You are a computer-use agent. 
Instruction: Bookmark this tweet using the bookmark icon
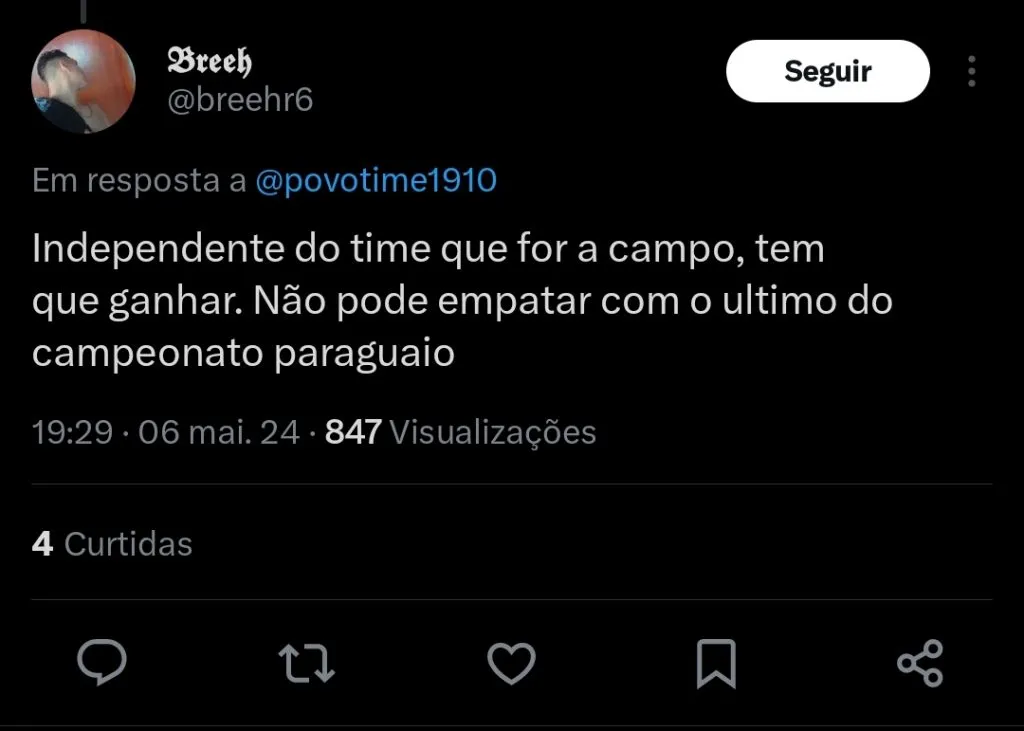point(715,664)
